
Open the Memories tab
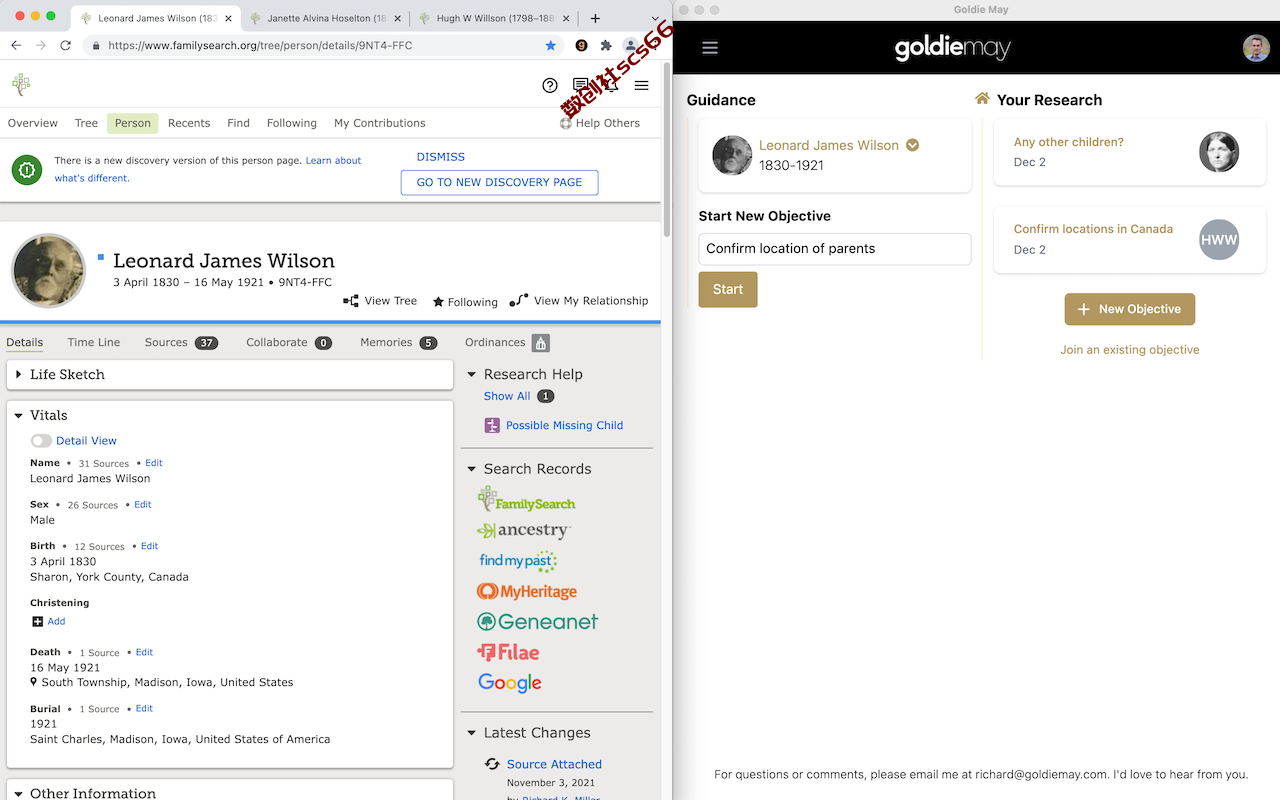click(399, 342)
